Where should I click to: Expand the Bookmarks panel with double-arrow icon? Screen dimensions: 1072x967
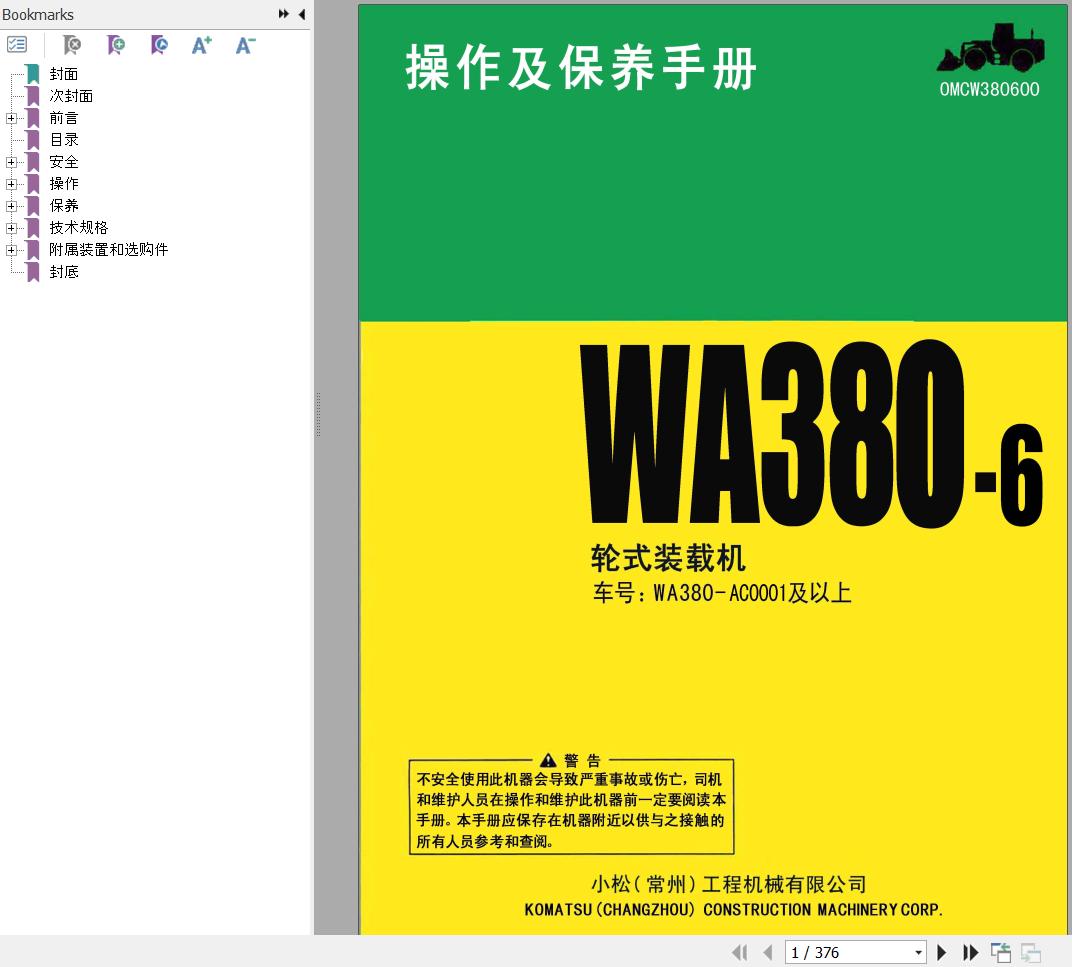[284, 14]
